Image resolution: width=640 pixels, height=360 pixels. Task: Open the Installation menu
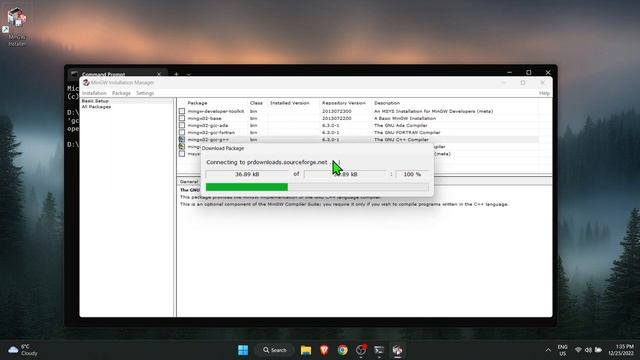click(94, 93)
